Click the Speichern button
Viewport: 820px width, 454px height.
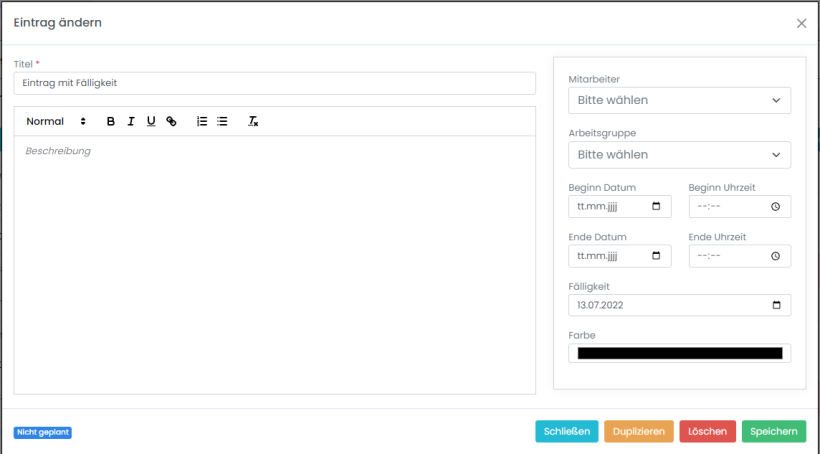click(x=773, y=431)
